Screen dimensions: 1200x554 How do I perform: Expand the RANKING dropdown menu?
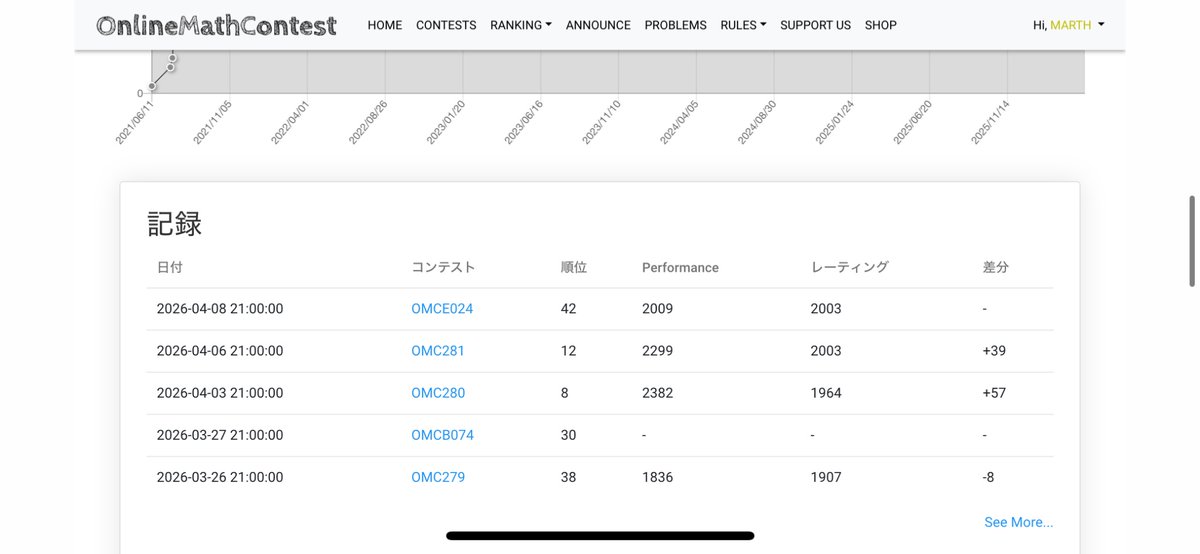point(521,25)
